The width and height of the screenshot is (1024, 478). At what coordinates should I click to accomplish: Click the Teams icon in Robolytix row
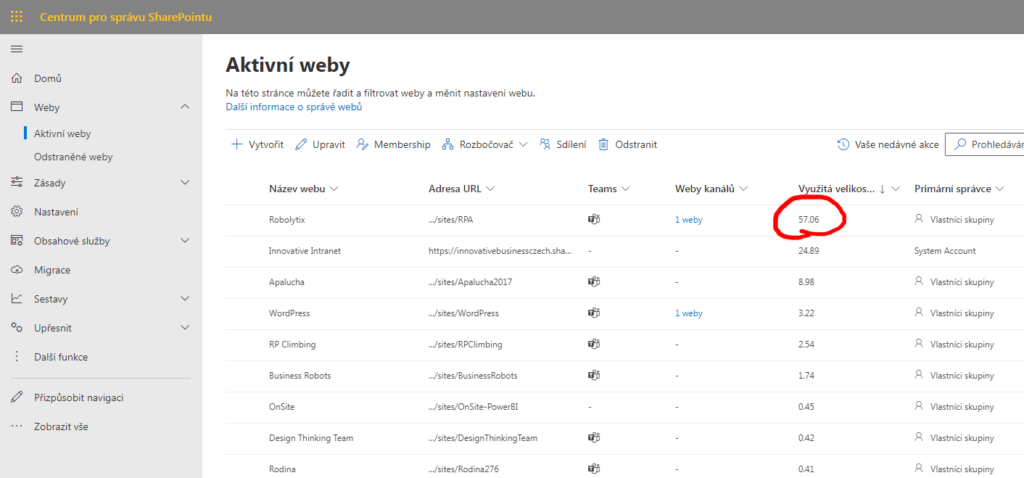tap(594, 219)
